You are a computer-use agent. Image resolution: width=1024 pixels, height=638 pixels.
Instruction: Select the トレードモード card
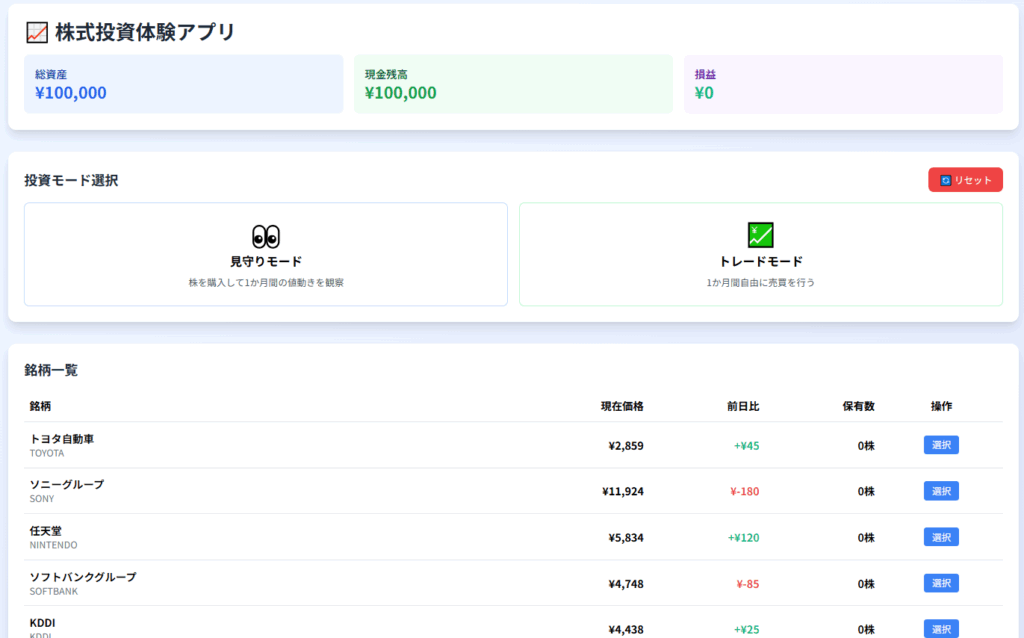click(760, 255)
